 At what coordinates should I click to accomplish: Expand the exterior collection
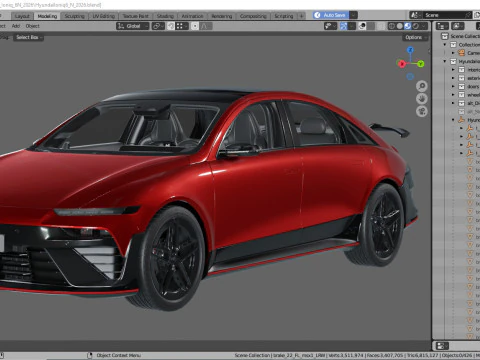coord(453,78)
